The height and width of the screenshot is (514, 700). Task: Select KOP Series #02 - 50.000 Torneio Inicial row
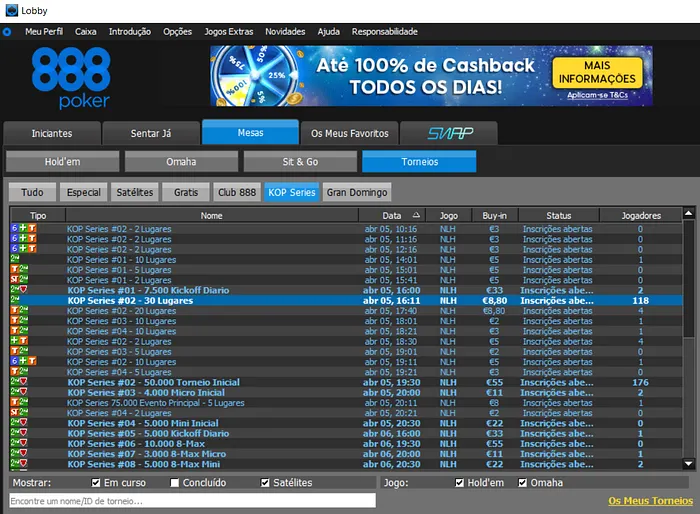pos(346,382)
